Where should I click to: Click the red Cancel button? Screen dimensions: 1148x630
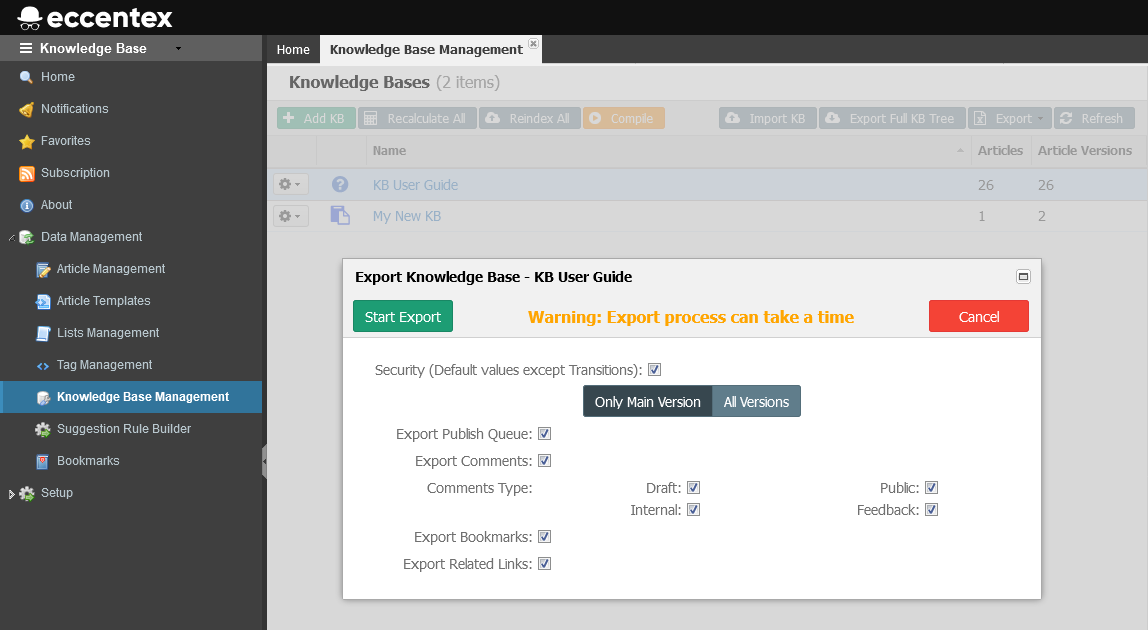[x=979, y=316]
